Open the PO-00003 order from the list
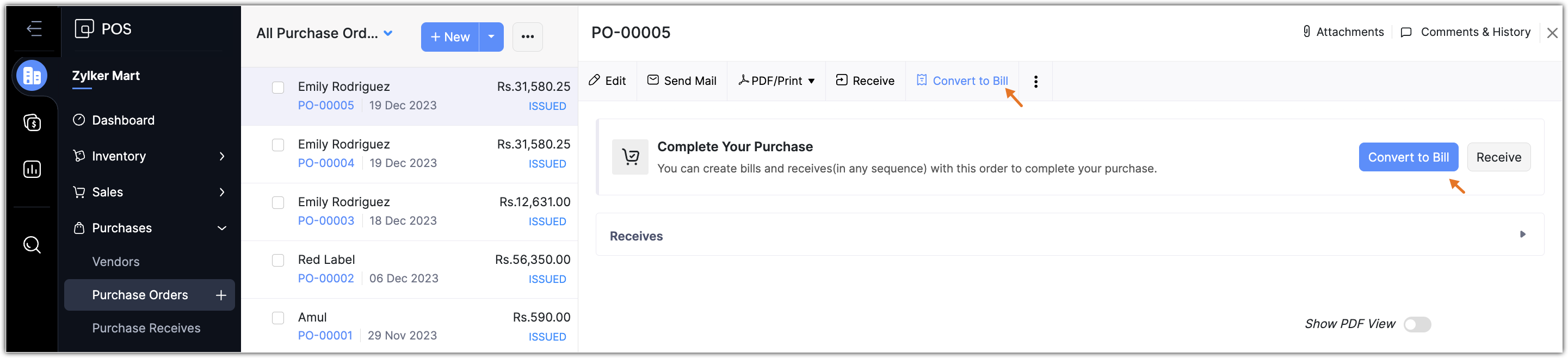The image size is (1568, 358). tap(326, 221)
